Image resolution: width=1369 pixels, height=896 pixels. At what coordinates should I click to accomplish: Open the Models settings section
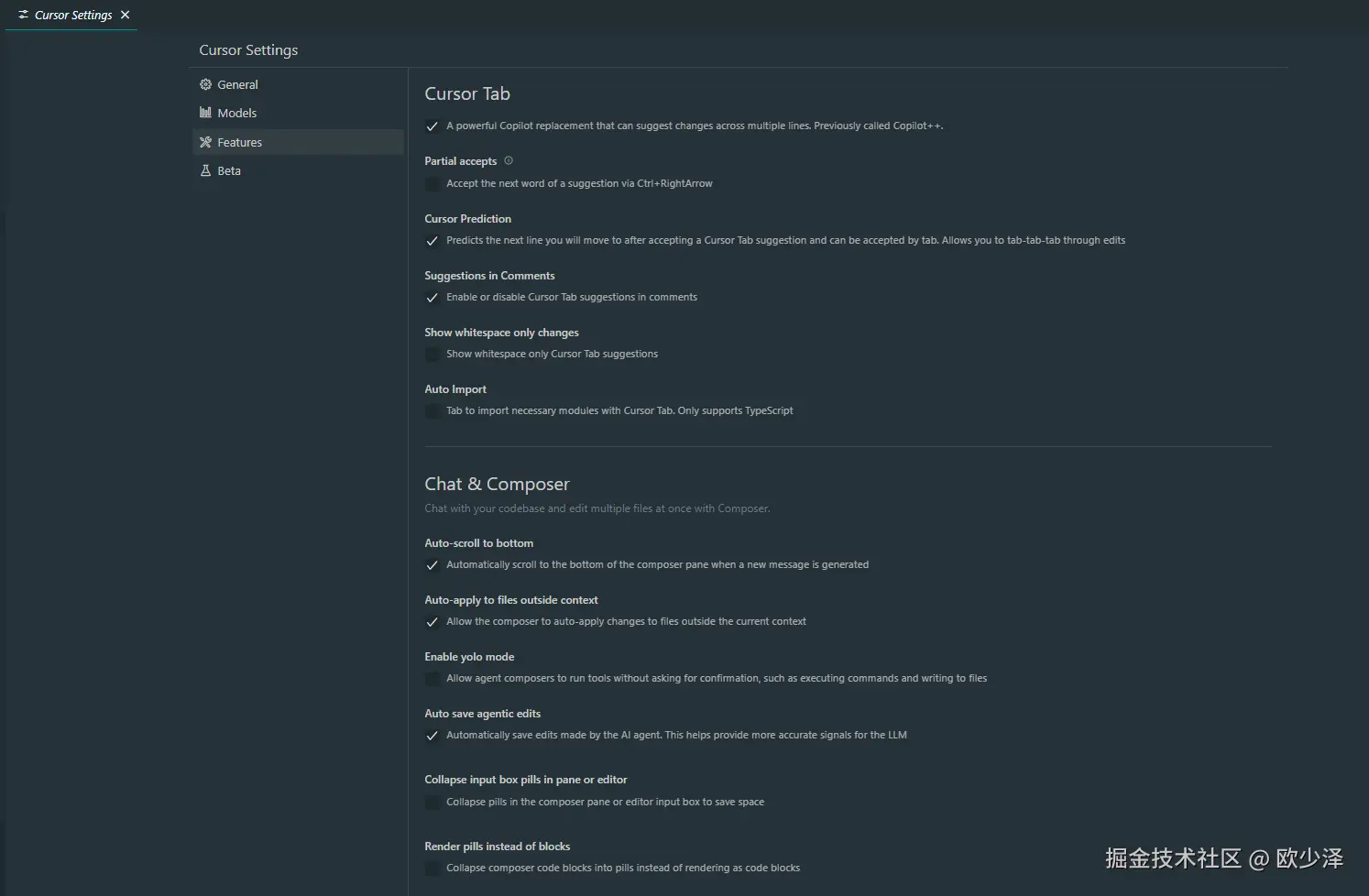point(236,113)
